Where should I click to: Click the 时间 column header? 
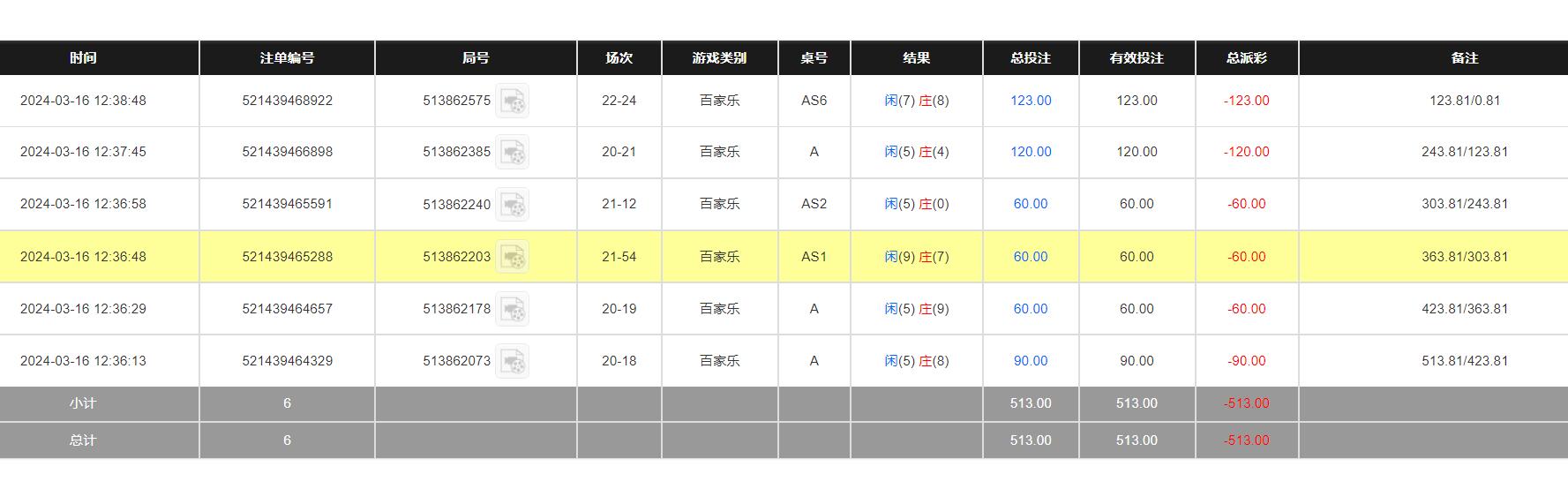[83, 58]
